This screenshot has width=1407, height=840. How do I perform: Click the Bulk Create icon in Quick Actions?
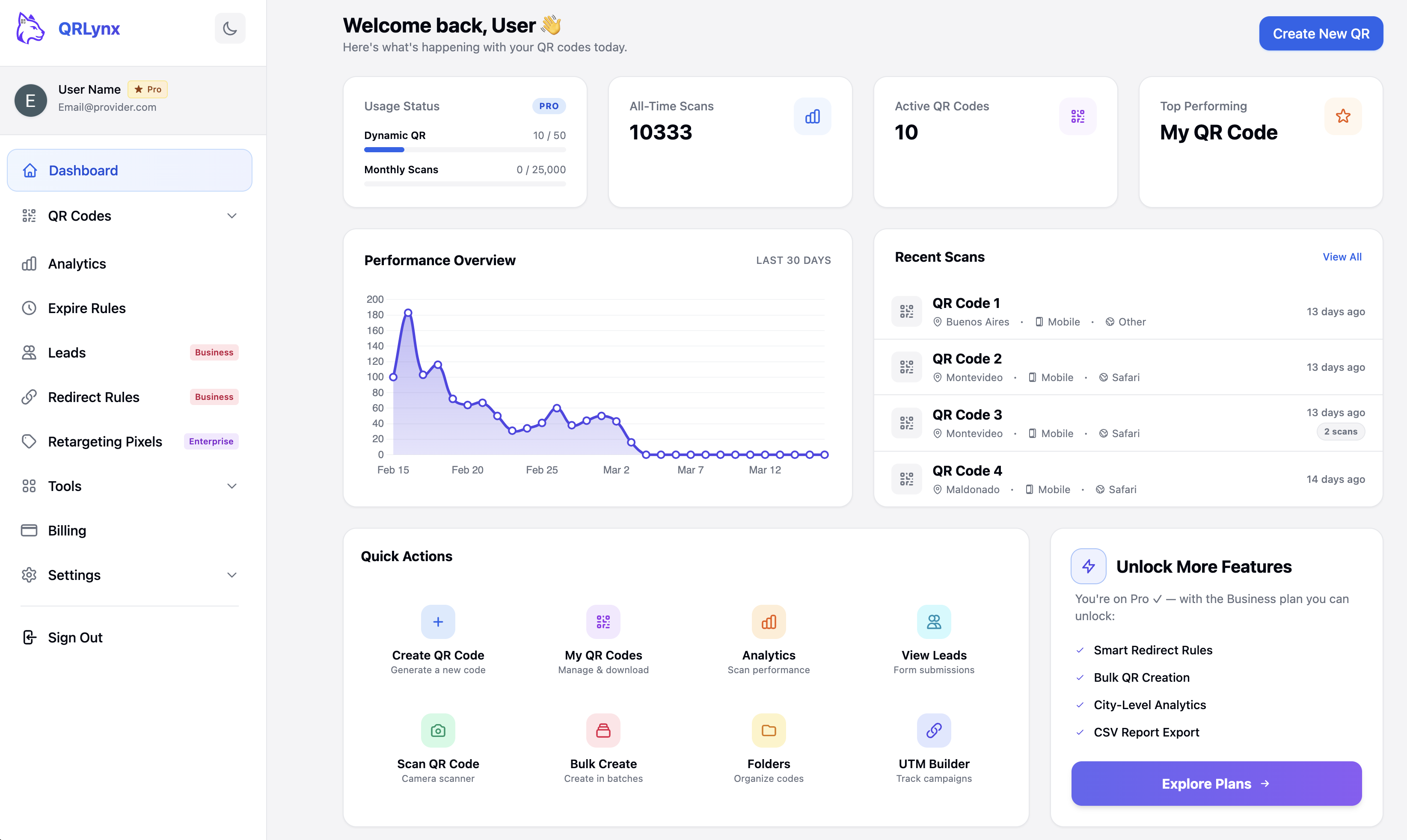tap(603, 730)
